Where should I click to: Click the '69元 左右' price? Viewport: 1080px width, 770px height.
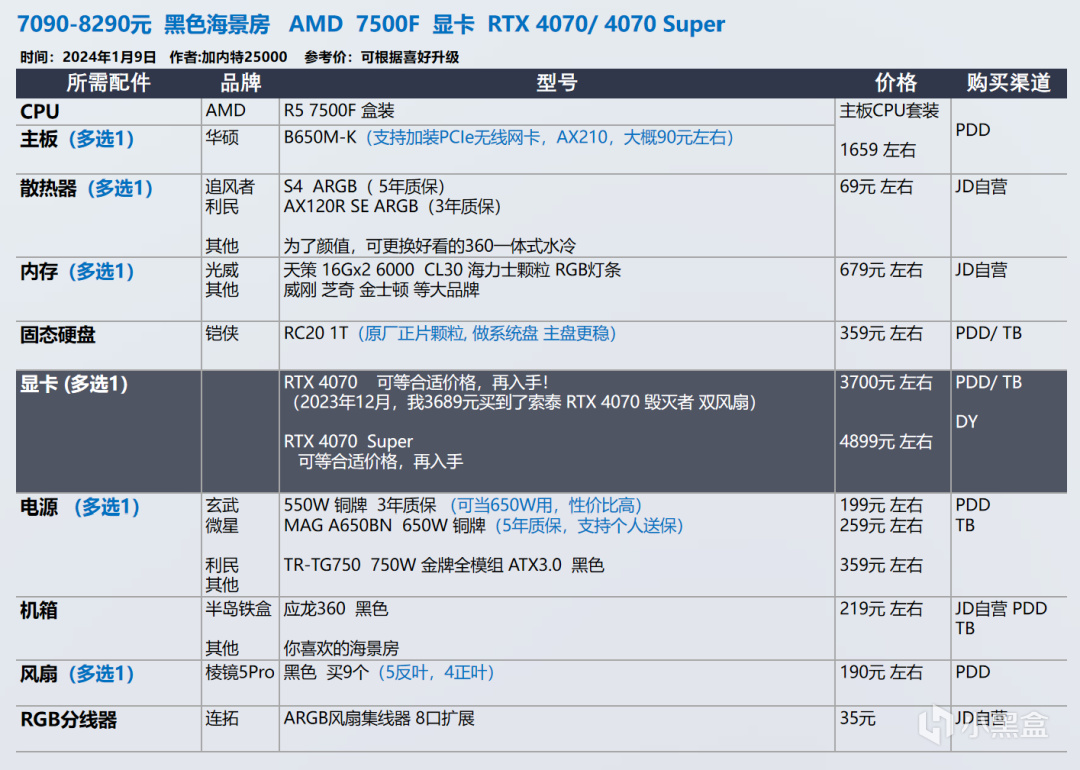click(x=876, y=187)
